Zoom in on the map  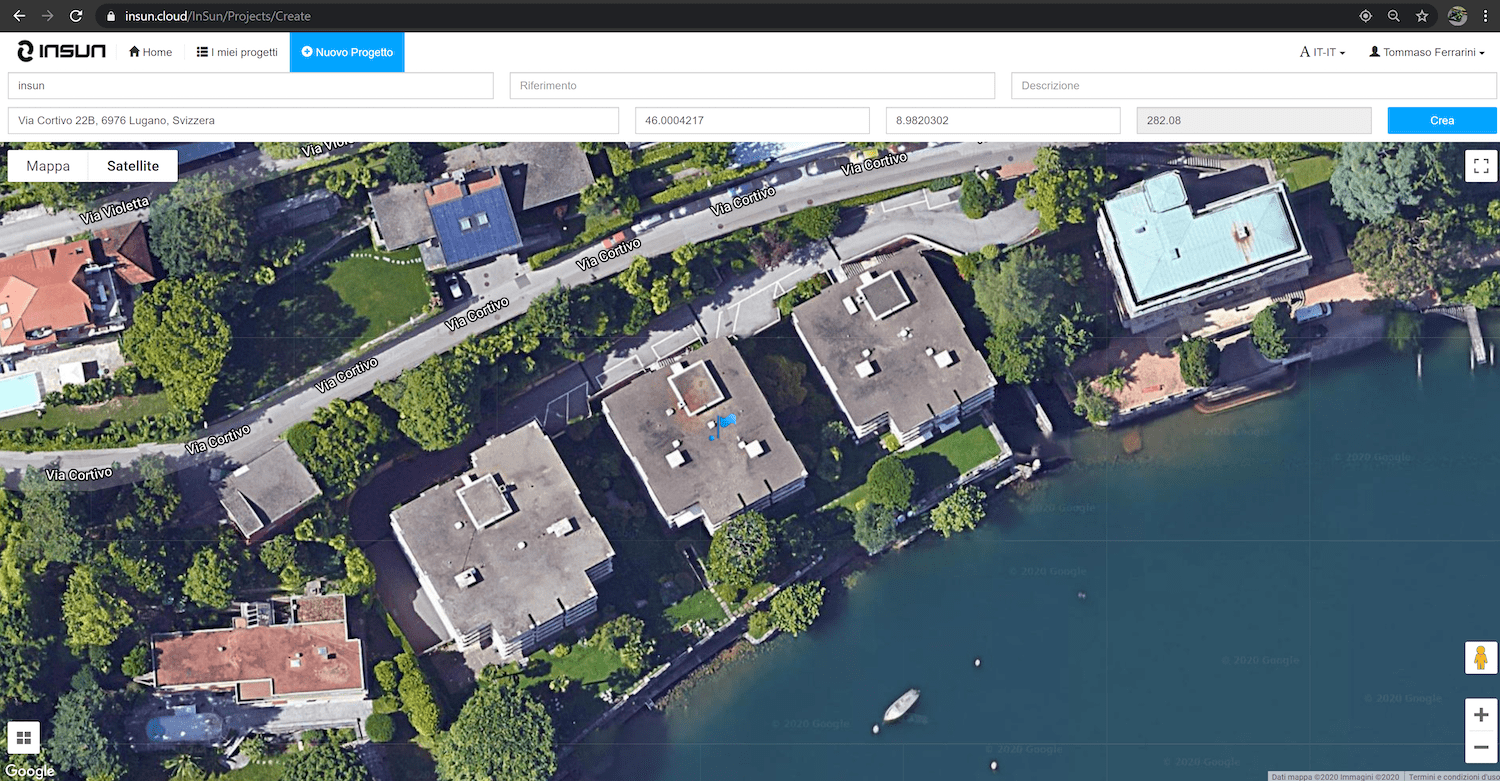pos(1481,715)
